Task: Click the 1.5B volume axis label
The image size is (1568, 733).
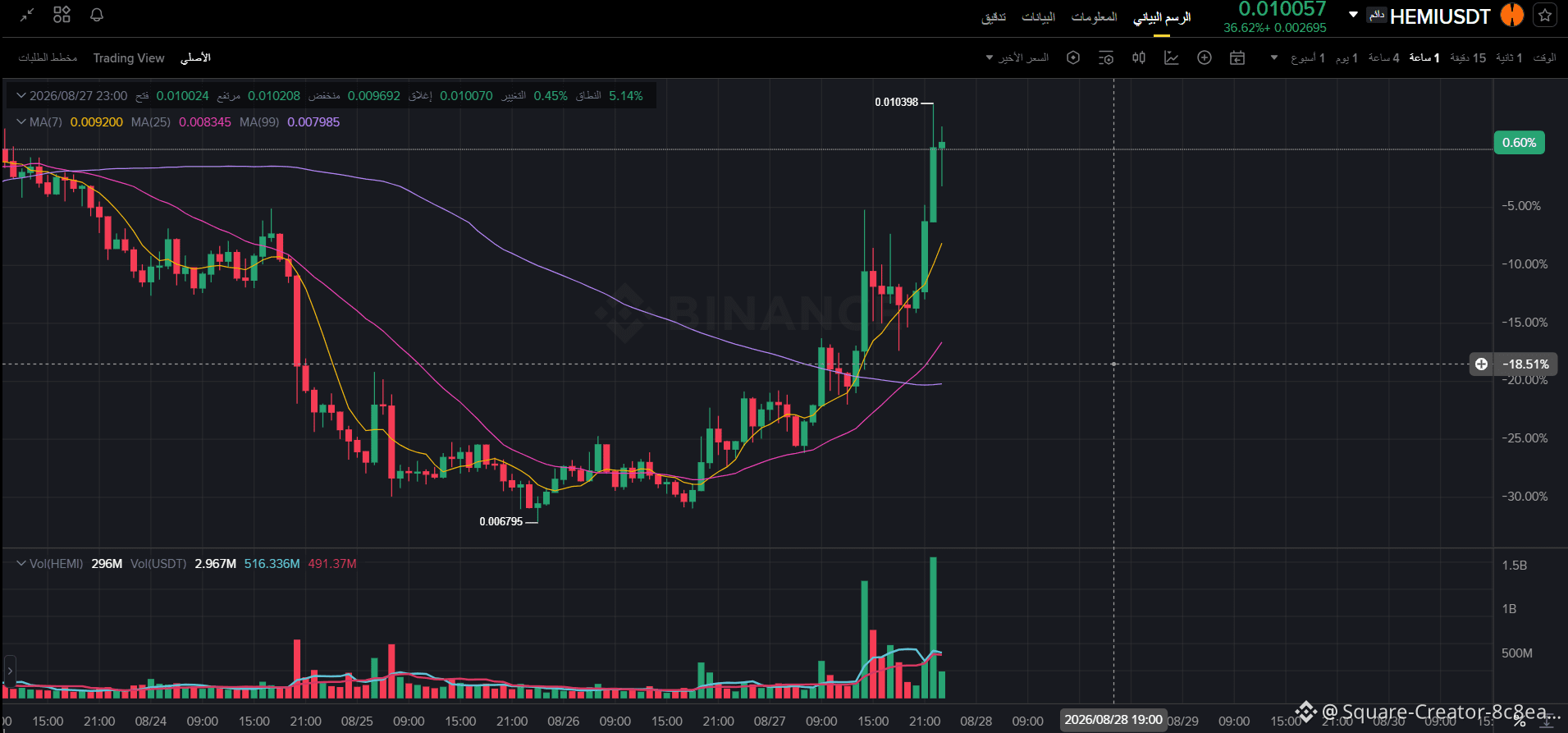Action: (x=1514, y=566)
